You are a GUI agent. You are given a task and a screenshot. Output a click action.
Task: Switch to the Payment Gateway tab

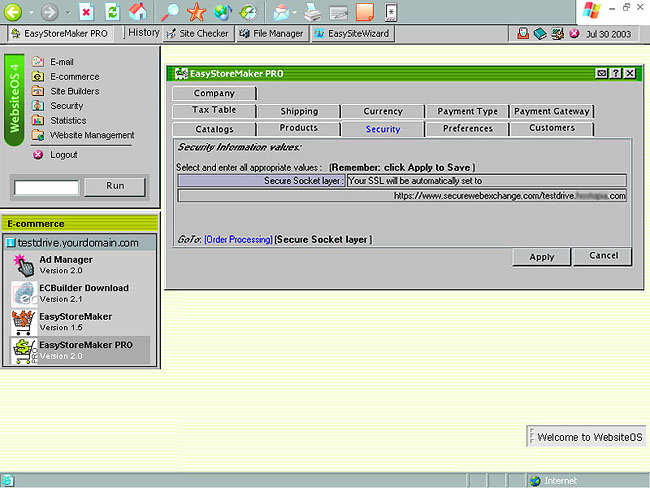click(x=552, y=111)
